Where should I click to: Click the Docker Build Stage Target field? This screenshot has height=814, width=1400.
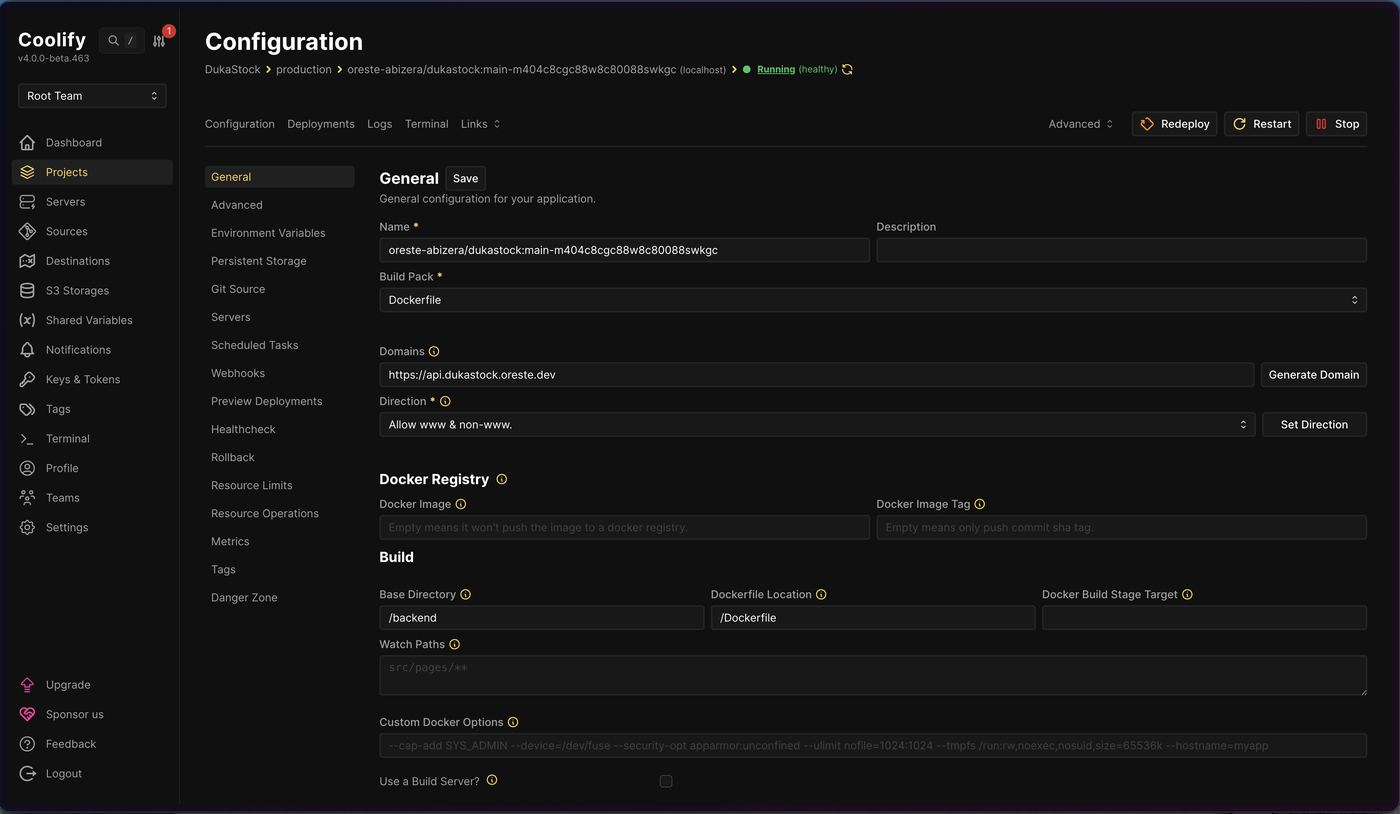[1204, 618]
